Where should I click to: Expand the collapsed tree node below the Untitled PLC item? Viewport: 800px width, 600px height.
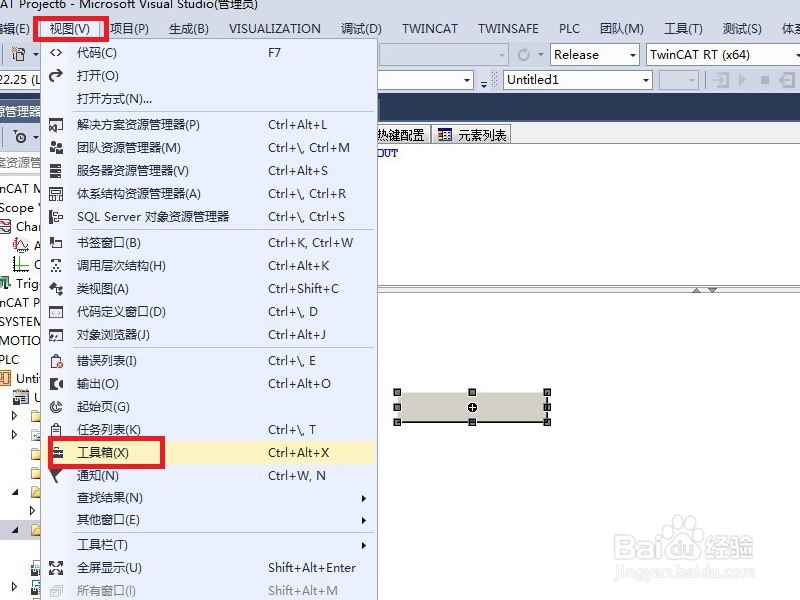tap(14, 416)
